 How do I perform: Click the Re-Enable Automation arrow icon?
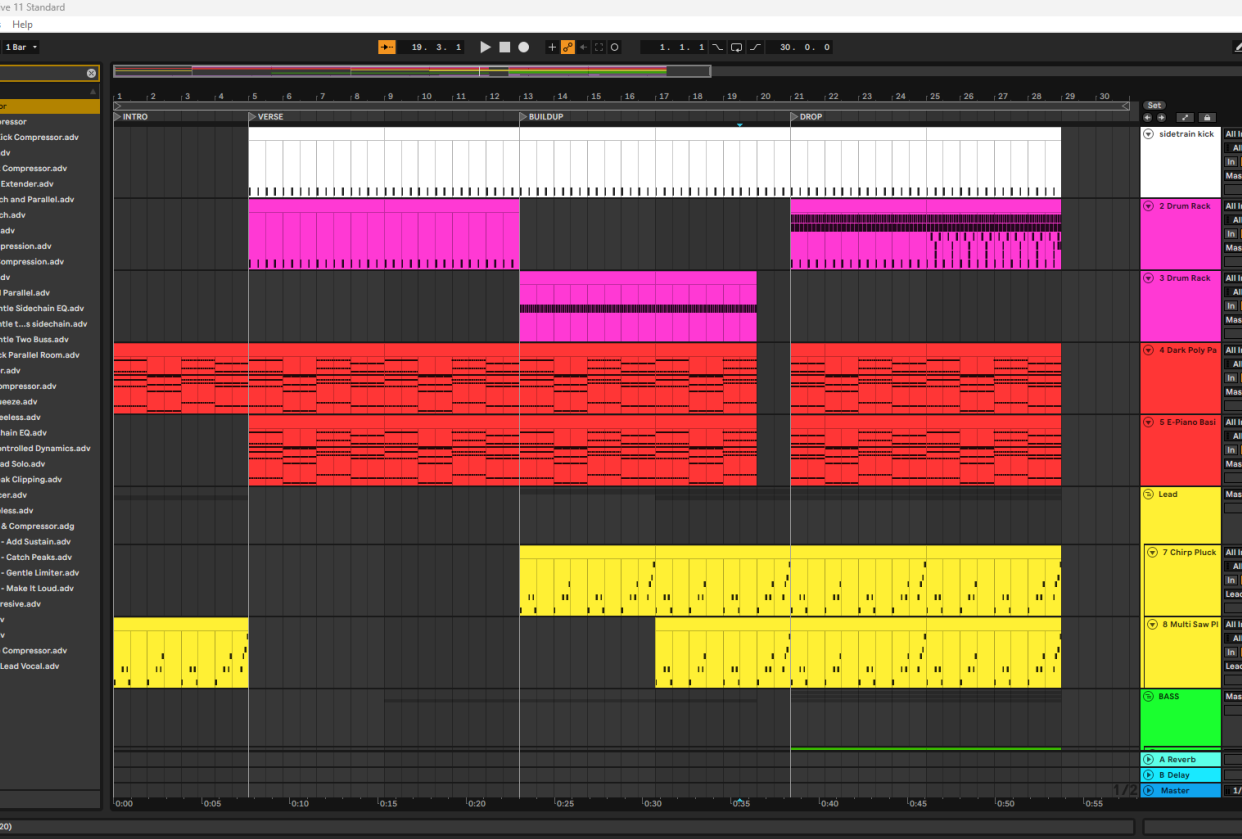tap(584, 47)
